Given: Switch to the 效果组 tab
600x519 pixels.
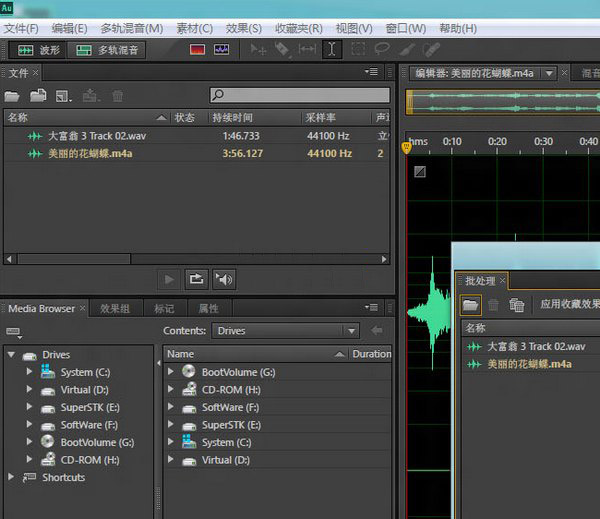Looking at the screenshot, I should (x=116, y=308).
